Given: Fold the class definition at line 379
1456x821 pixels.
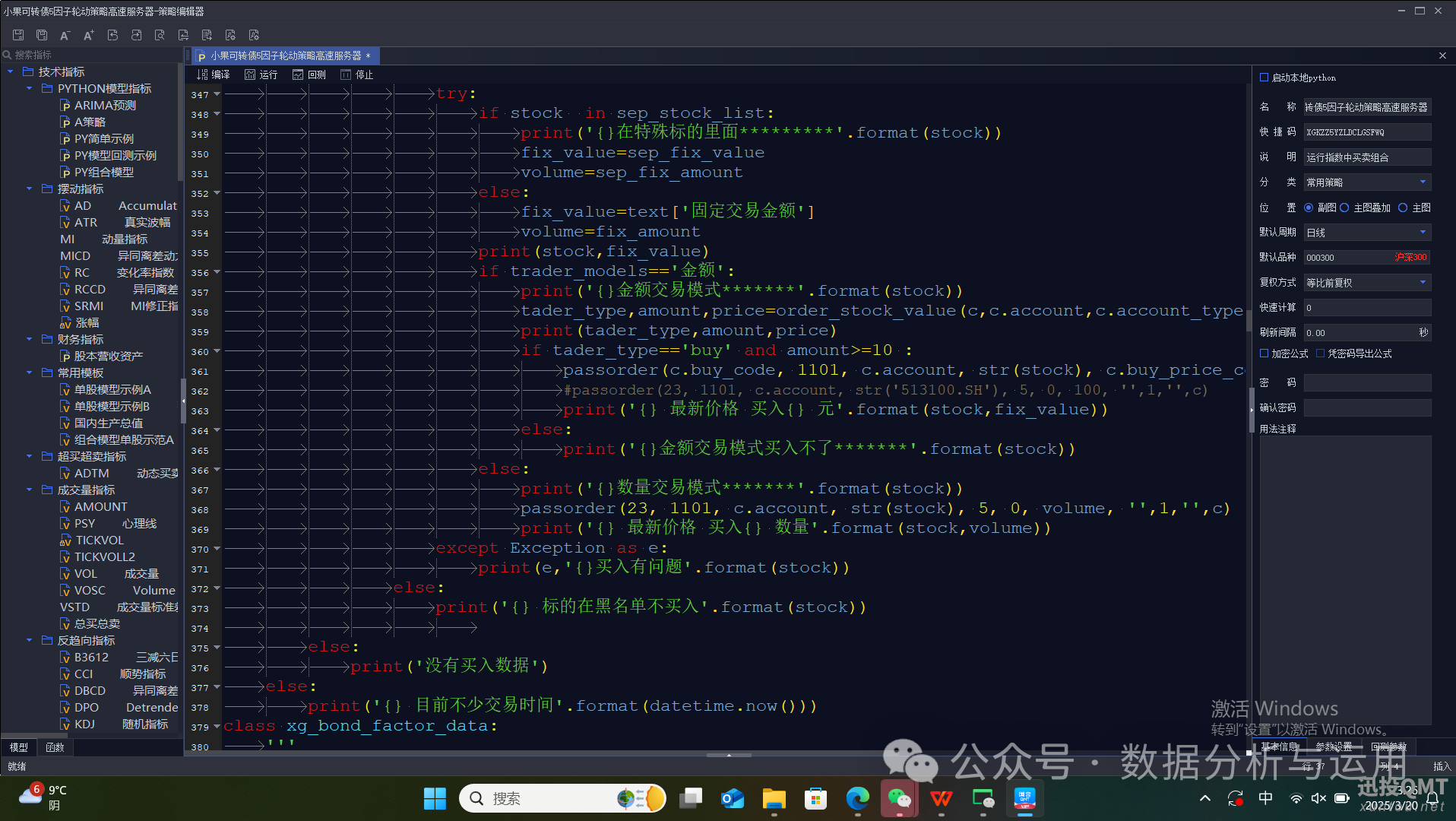Looking at the screenshot, I should [217, 727].
